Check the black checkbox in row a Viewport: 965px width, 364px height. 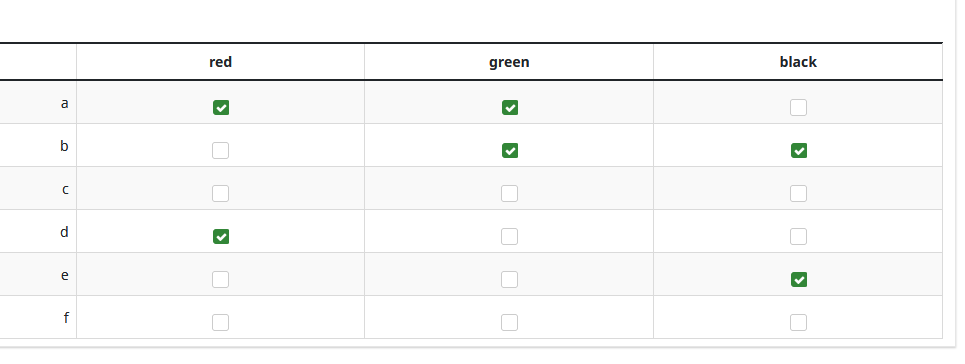tap(798, 108)
